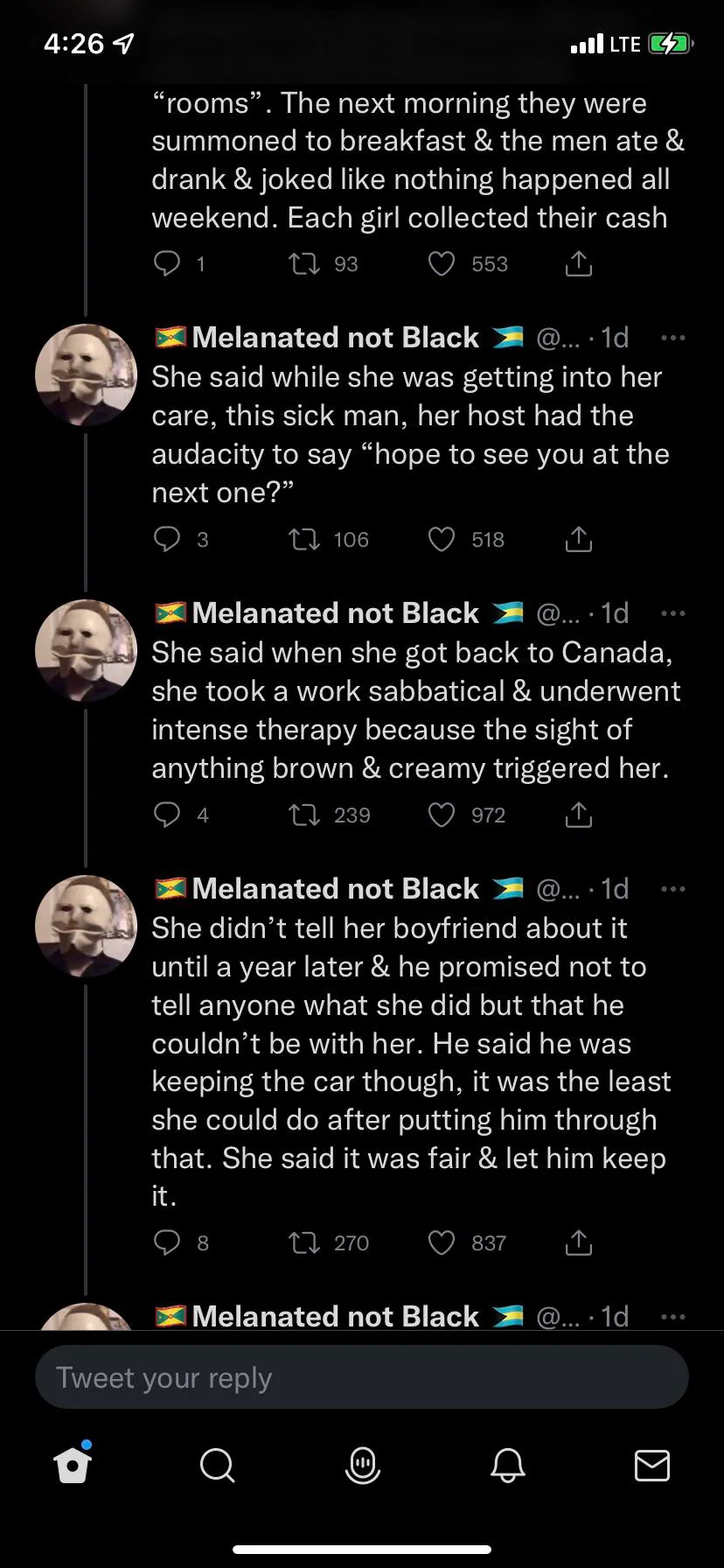
Task: Like the tweet with 518 likes
Action: [x=442, y=539]
